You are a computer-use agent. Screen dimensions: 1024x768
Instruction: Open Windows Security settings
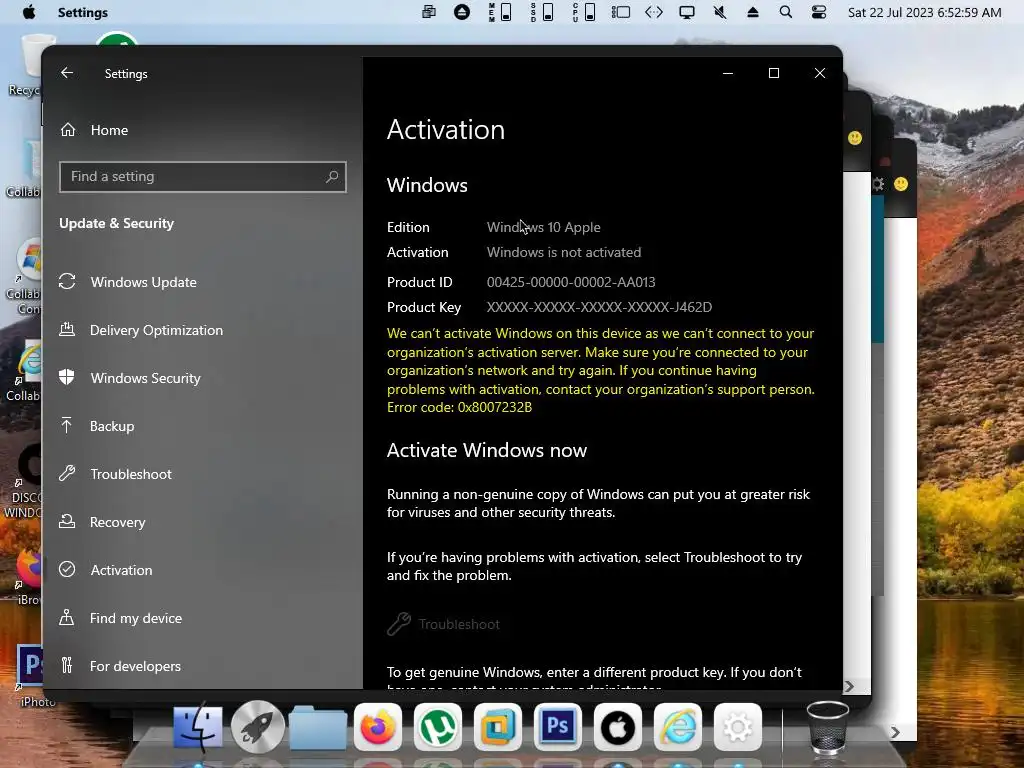click(x=145, y=378)
